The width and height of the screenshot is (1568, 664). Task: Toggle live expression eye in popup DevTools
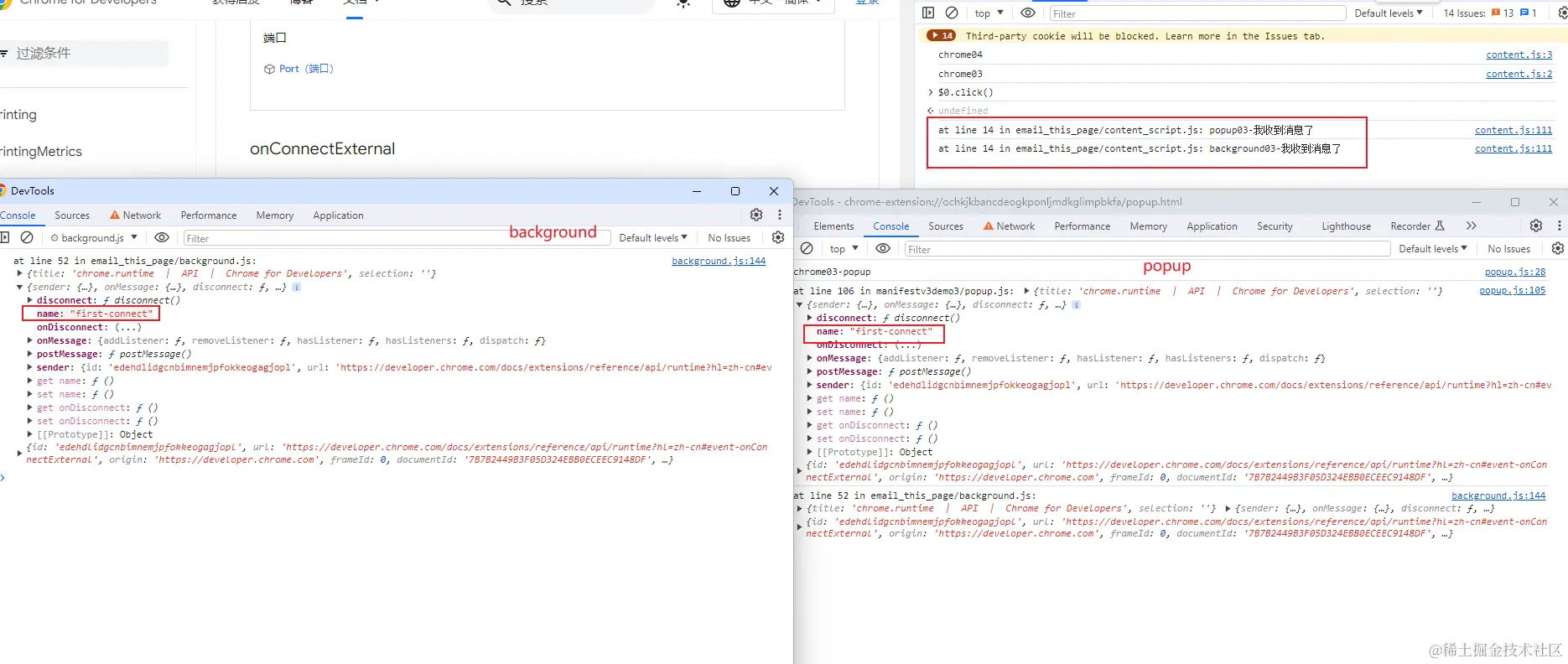pyautogui.click(x=883, y=248)
